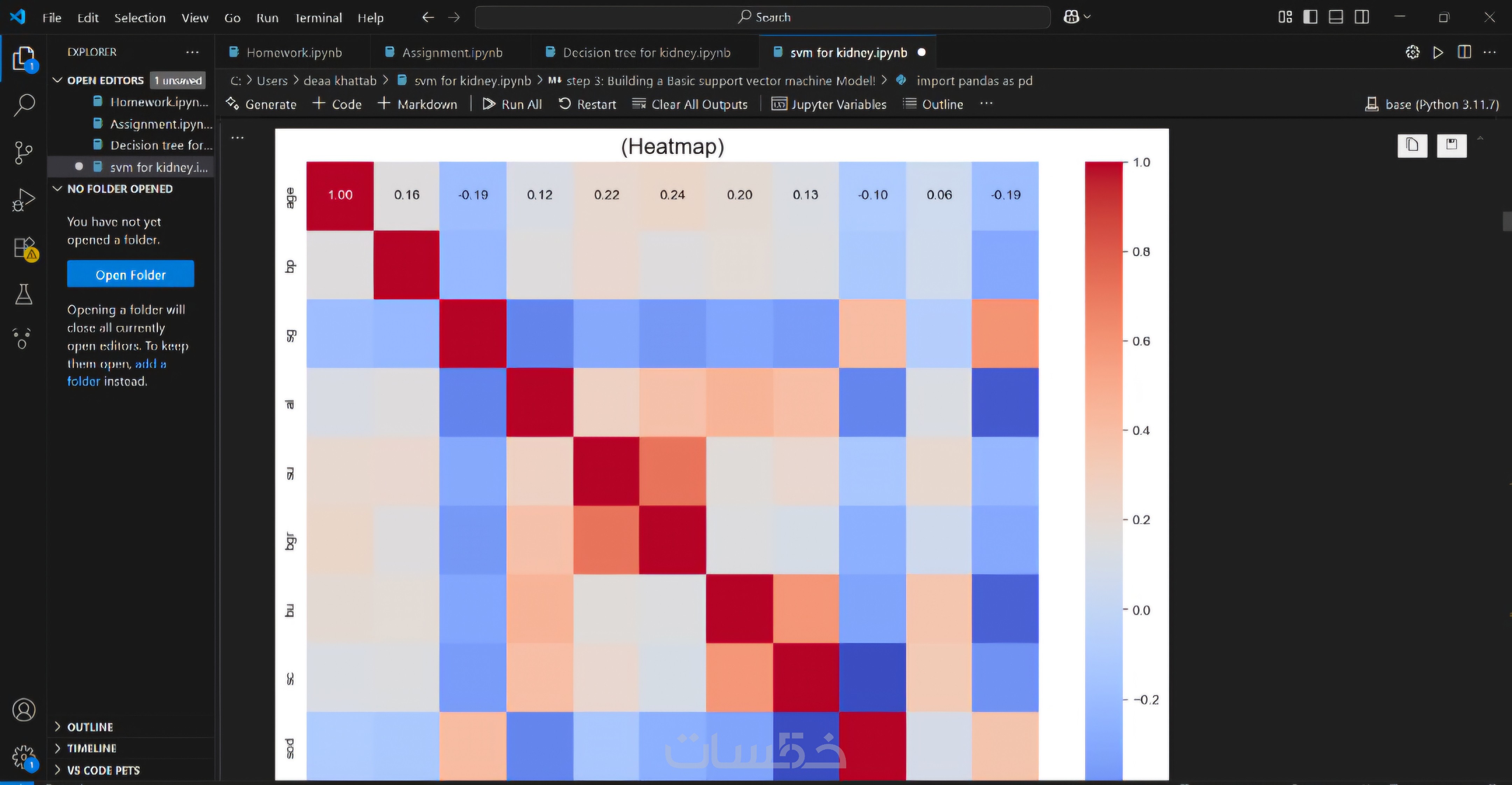Screen dimensions: 1512x785
Task: Click the Copilot icon in title bar
Action: coord(1071,17)
